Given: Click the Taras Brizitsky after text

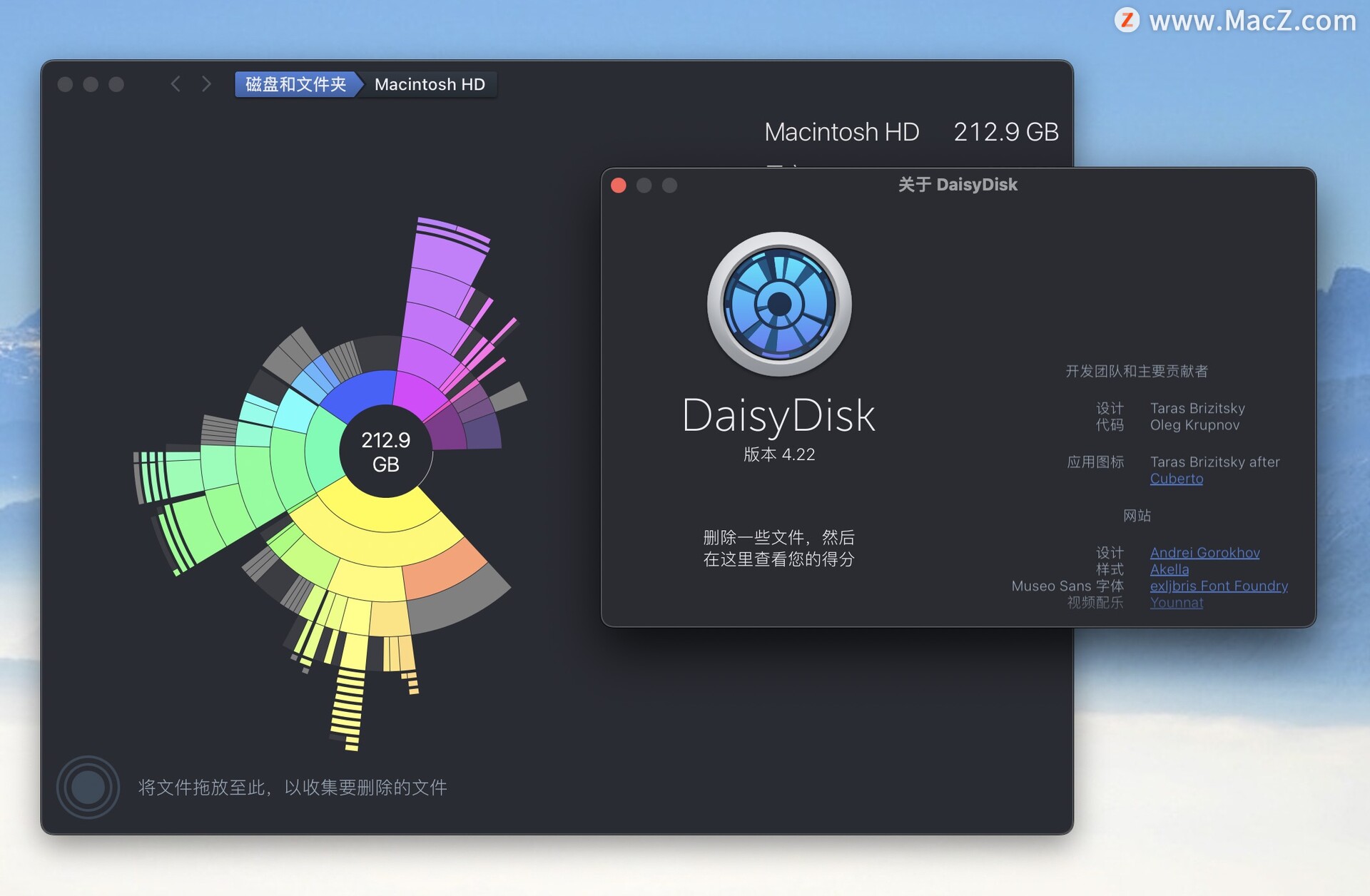Looking at the screenshot, I should pos(1214,462).
